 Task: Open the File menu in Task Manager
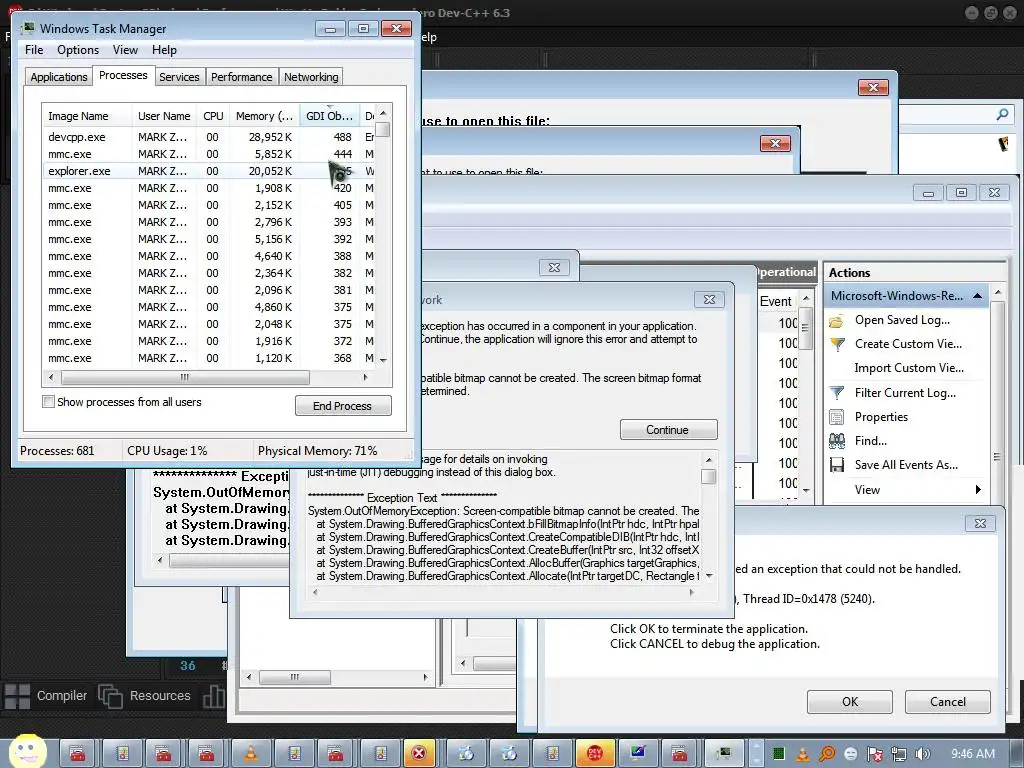34,50
